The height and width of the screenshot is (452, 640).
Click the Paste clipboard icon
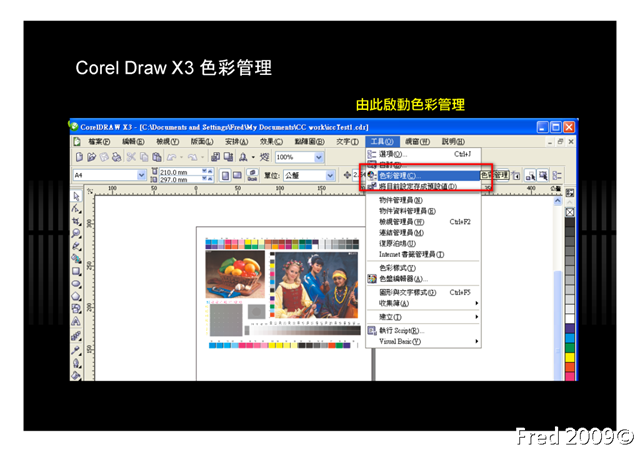tap(157, 157)
